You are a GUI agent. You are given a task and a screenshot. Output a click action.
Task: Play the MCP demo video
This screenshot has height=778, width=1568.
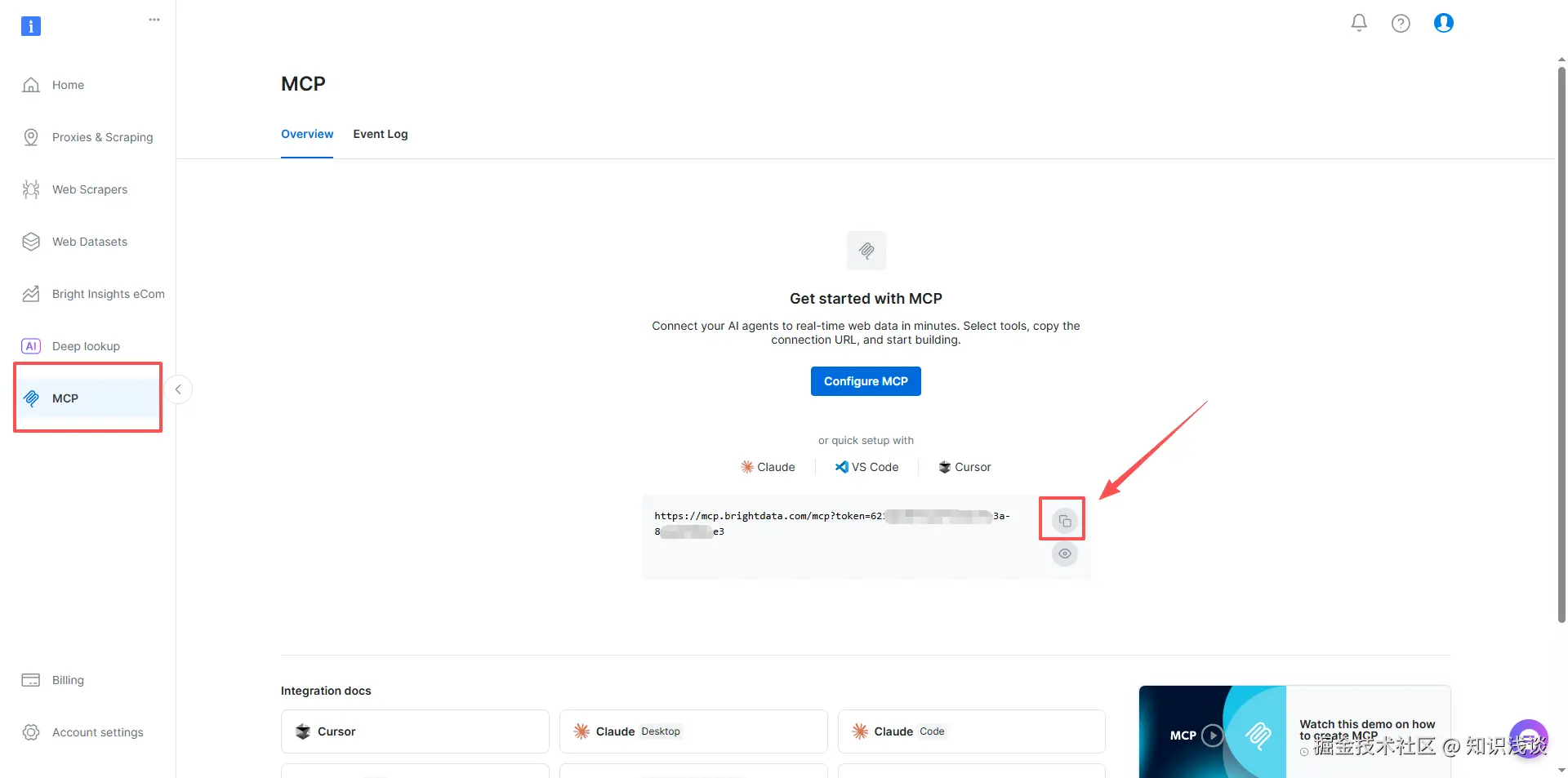(1213, 736)
